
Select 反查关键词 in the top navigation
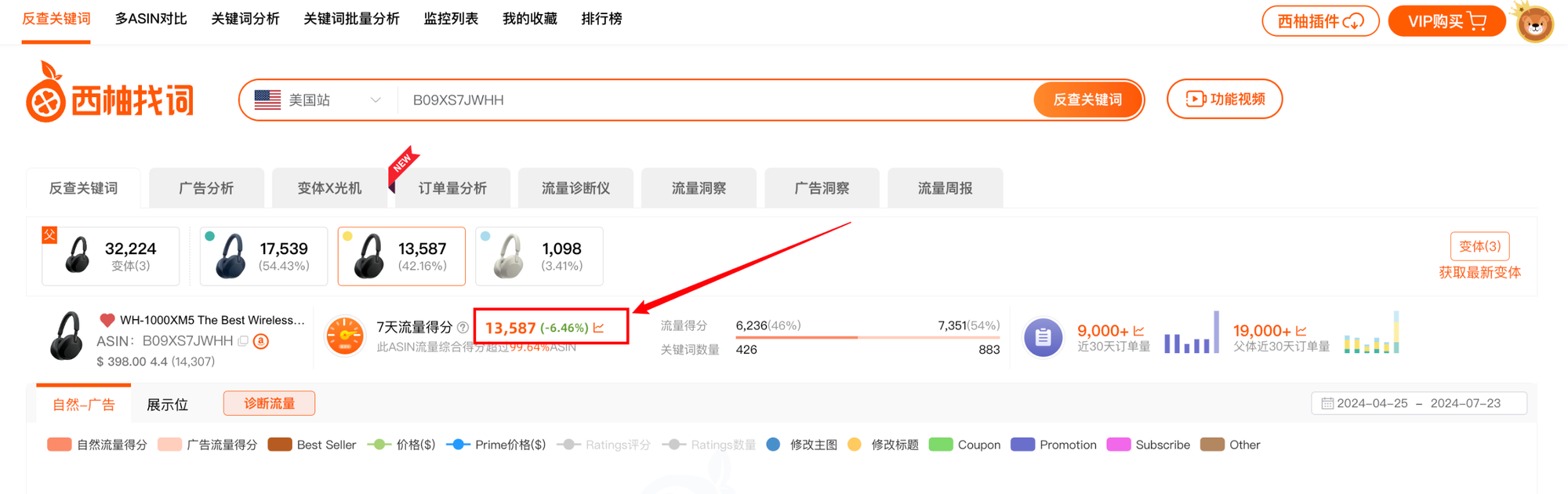coord(56,19)
